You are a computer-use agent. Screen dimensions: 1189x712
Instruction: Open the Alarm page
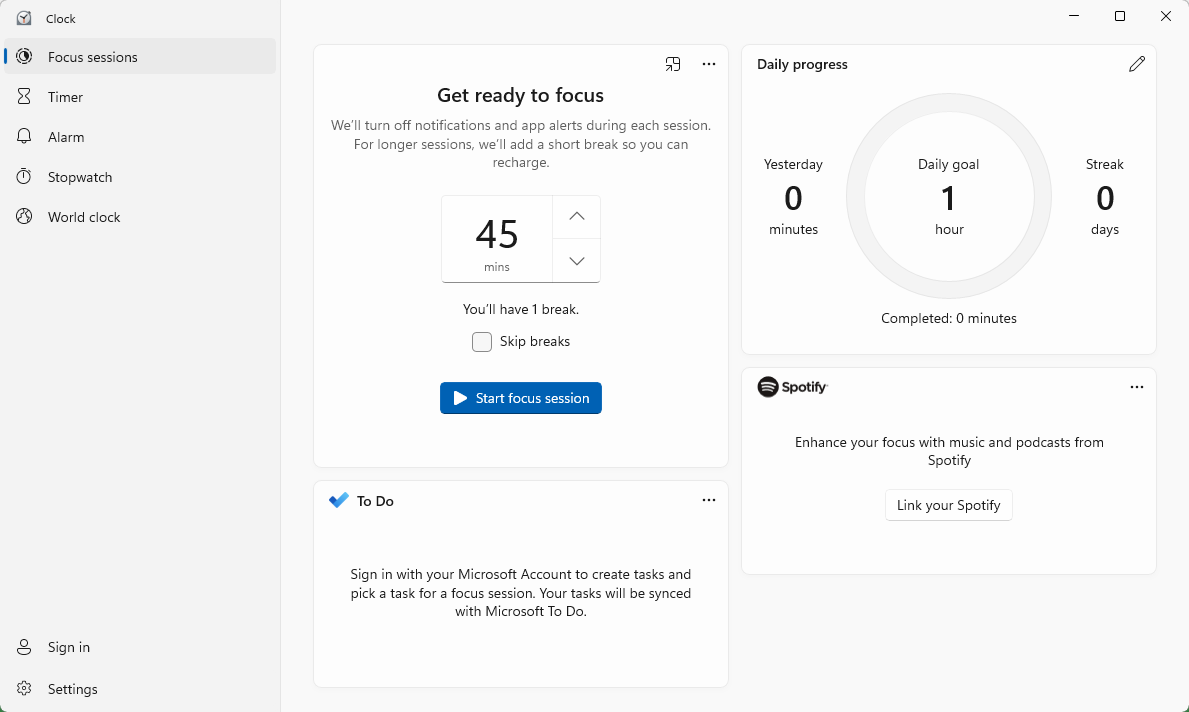tap(66, 137)
